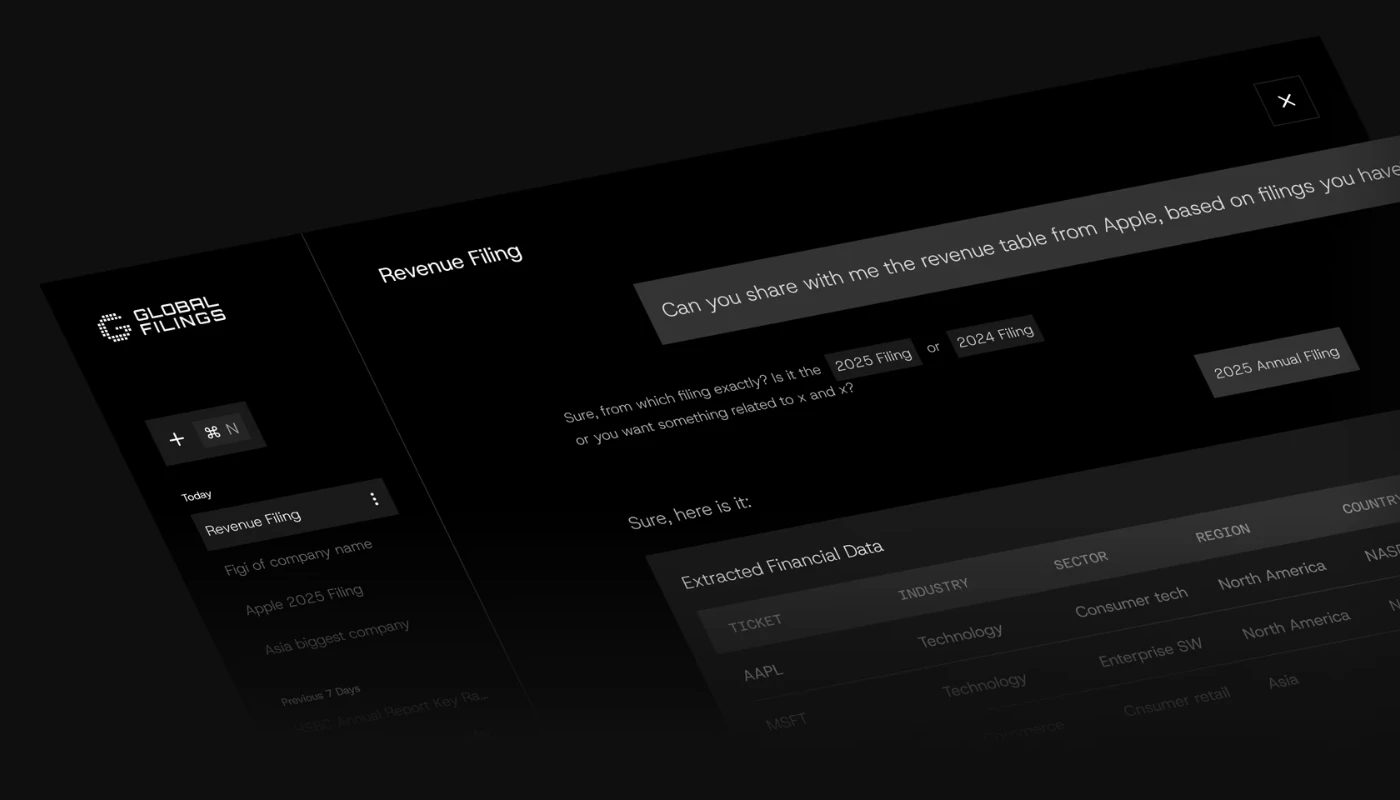Screen dimensions: 1400x800
Task: Click the Consumer retail sector cell
Action: (x=1176, y=700)
